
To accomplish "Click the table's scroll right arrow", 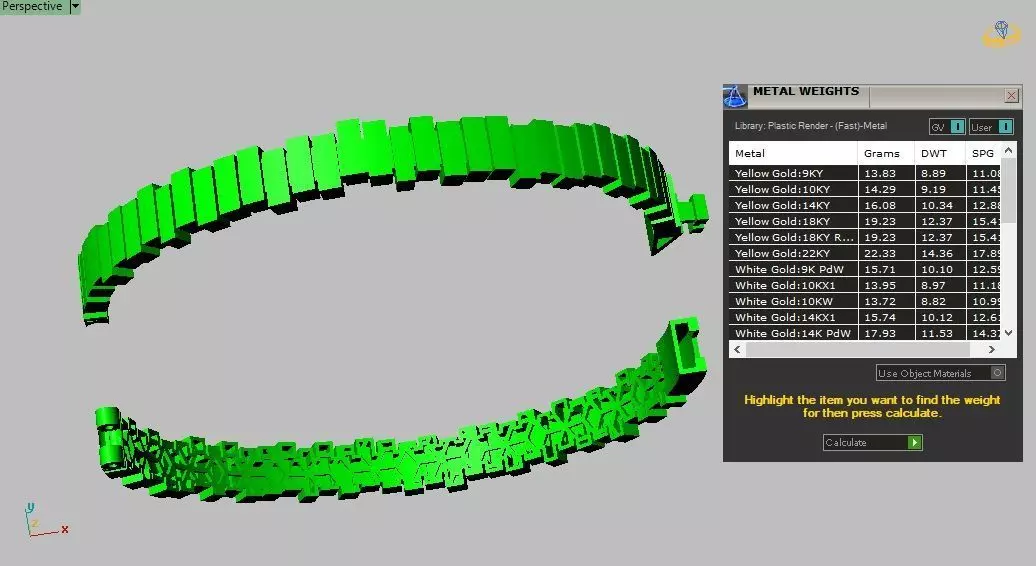I will click(x=991, y=349).
